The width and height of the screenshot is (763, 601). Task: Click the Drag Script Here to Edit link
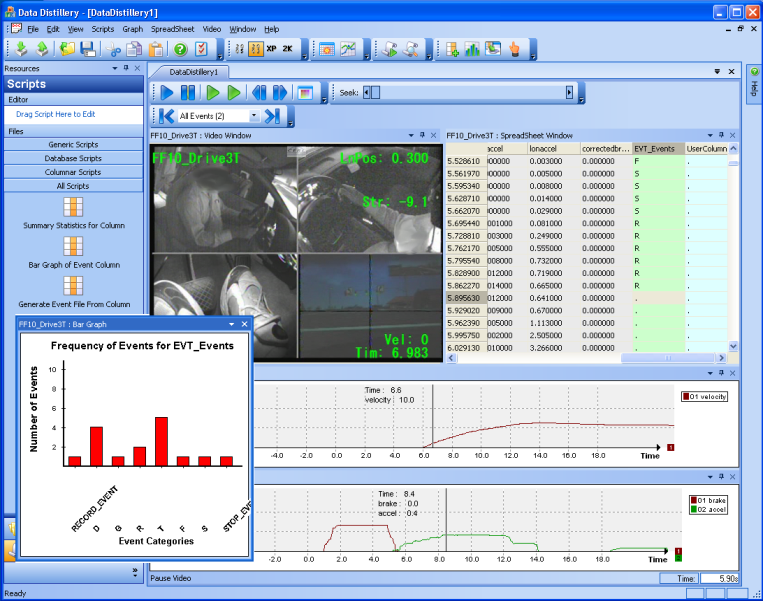click(x=55, y=114)
